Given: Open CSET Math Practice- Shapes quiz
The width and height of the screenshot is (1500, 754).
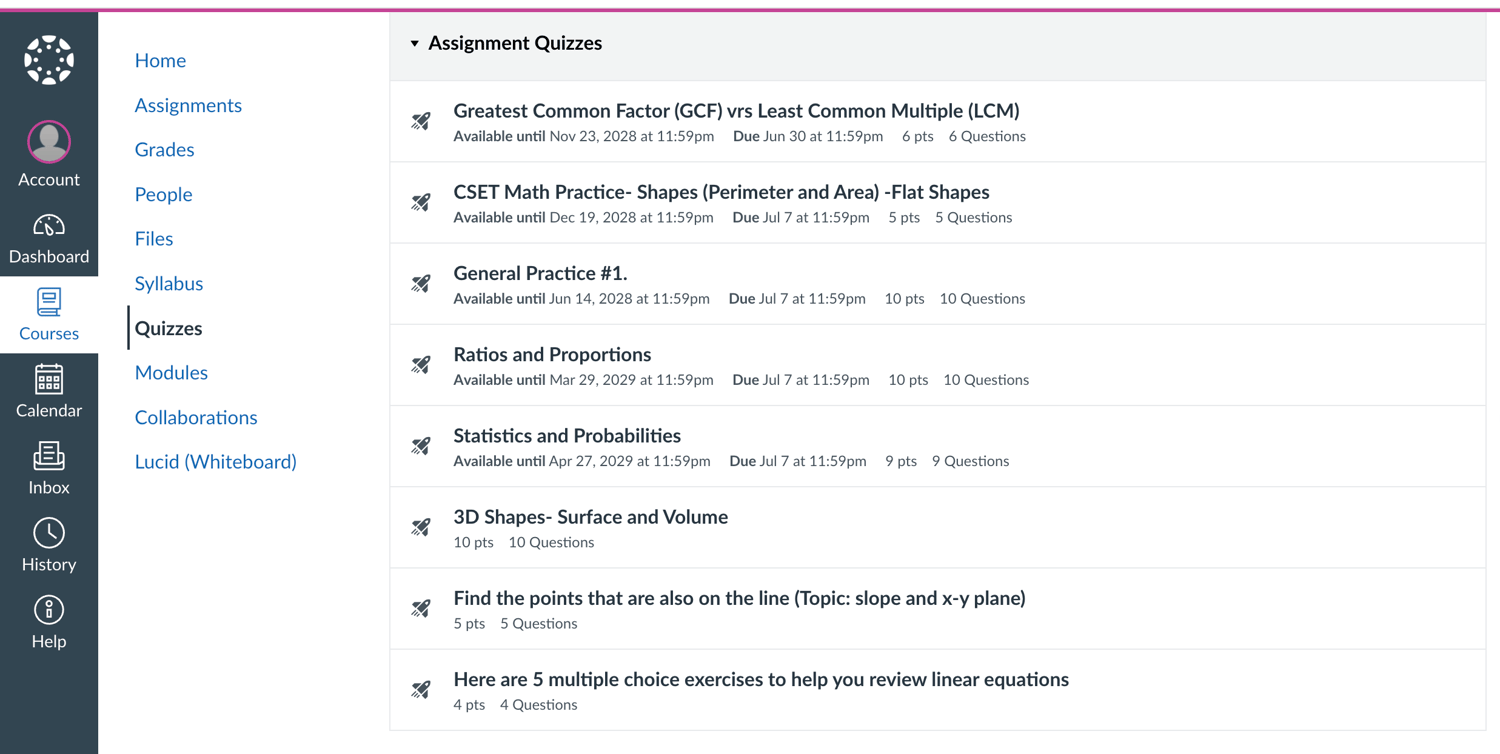Looking at the screenshot, I should tap(721, 191).
